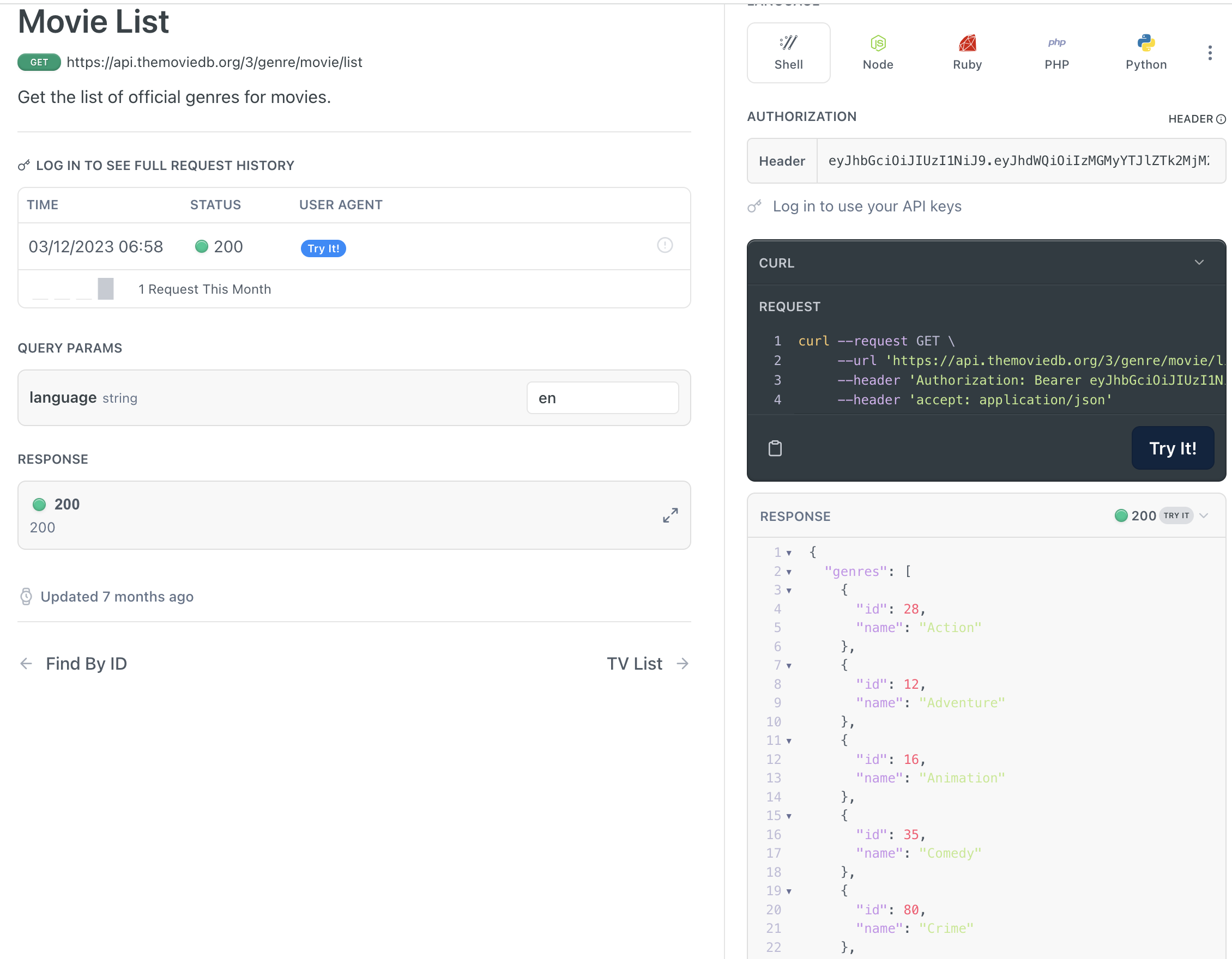The width and height of the screenshot is (1232, 959).
Task: Open the response status 200 dropdown chevron
Action: pos(1204,516)
